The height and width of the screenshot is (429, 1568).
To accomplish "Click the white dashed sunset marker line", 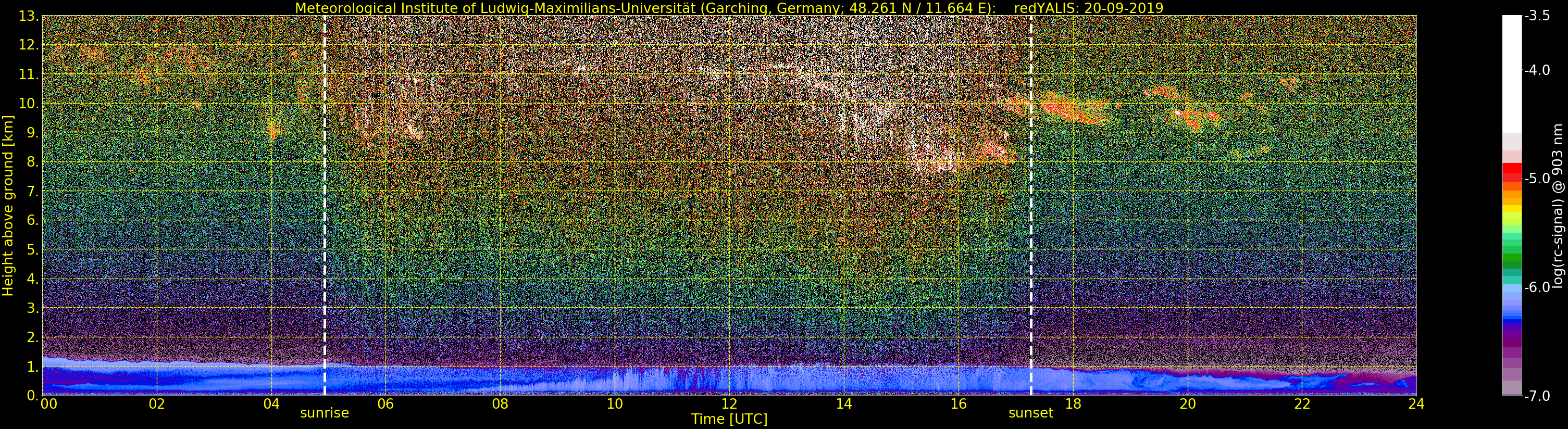I will 1031,205.
